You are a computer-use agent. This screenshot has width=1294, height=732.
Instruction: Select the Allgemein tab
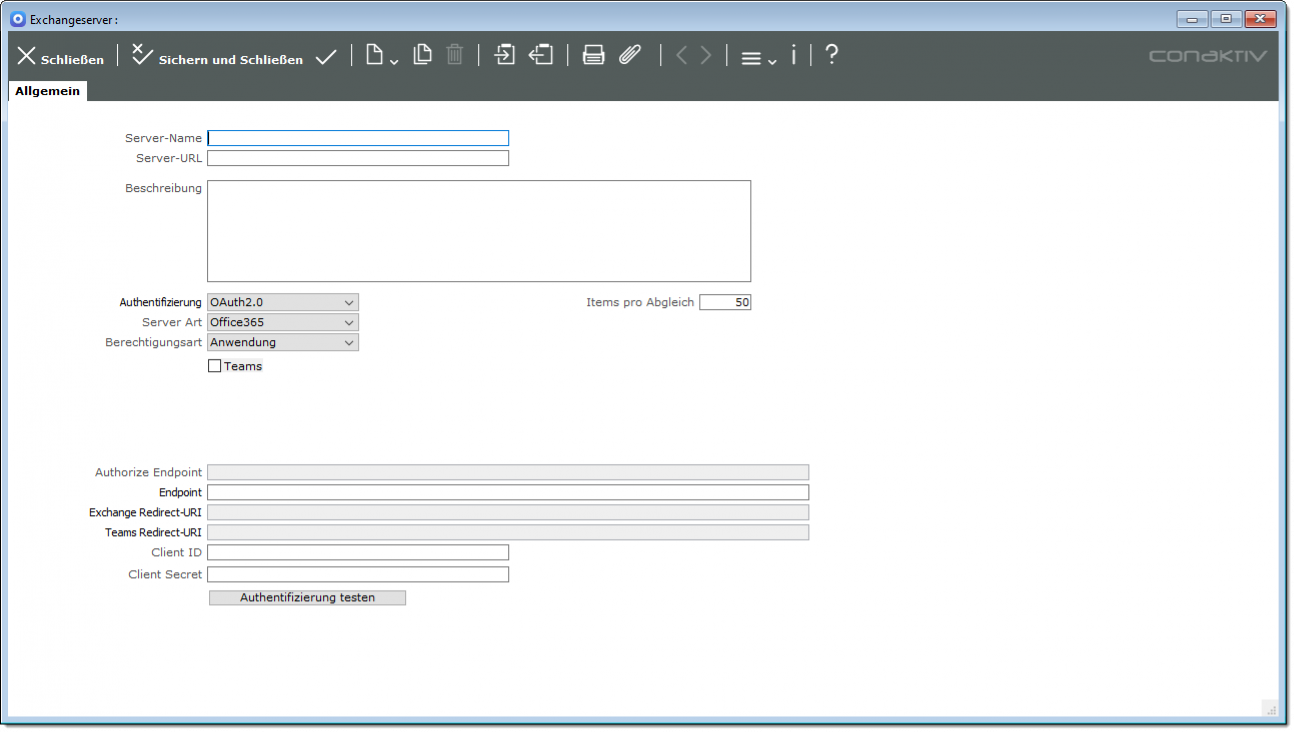(47, 91)
